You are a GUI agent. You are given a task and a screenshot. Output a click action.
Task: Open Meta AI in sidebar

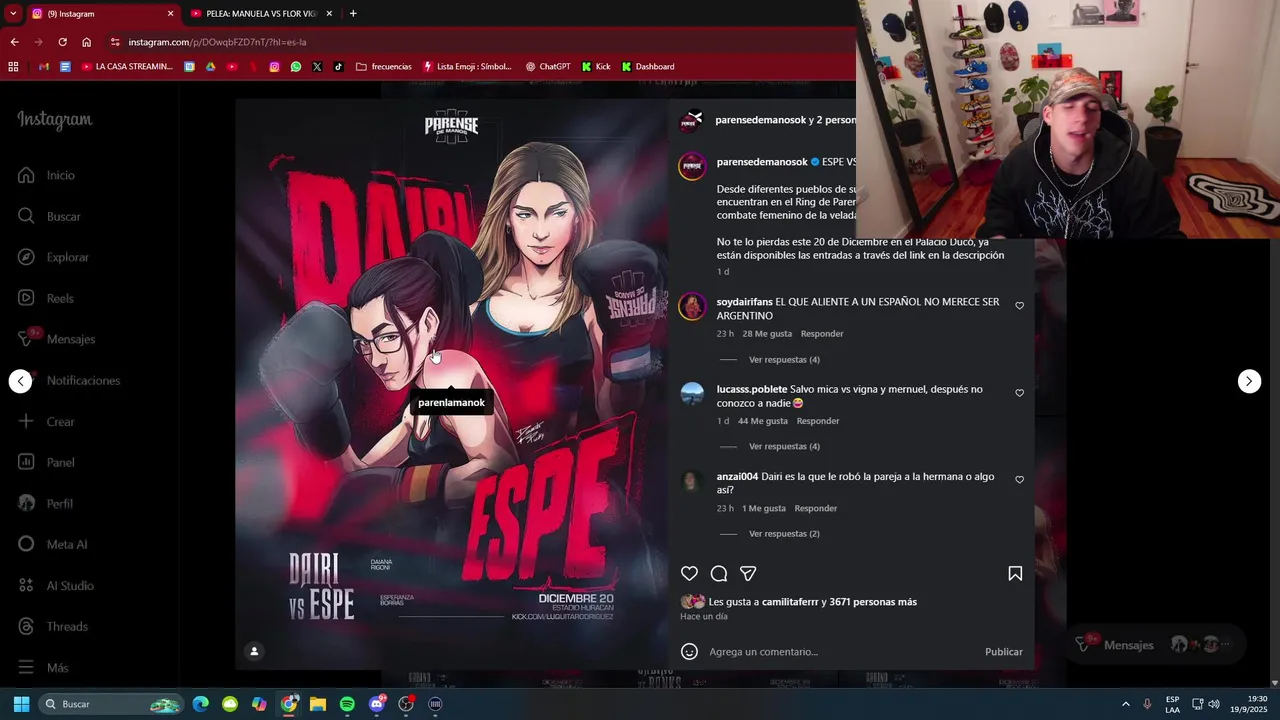(x=53, y=544)
